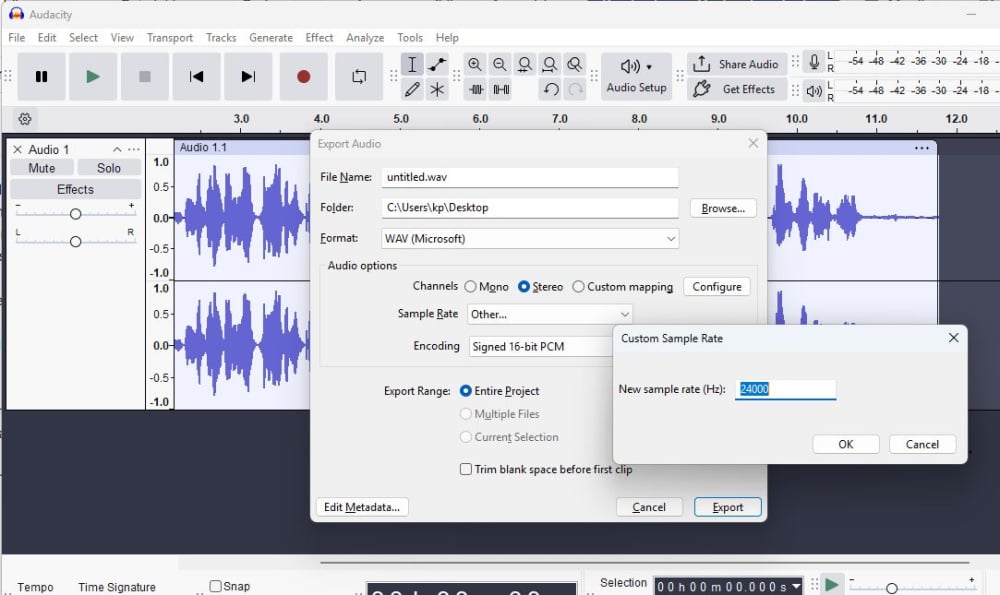The height and width of the screenshot is (595, 1000).
Task: Open Selection time format dropdown arrow
Action: pyautogui.click(x=796, y=586)
